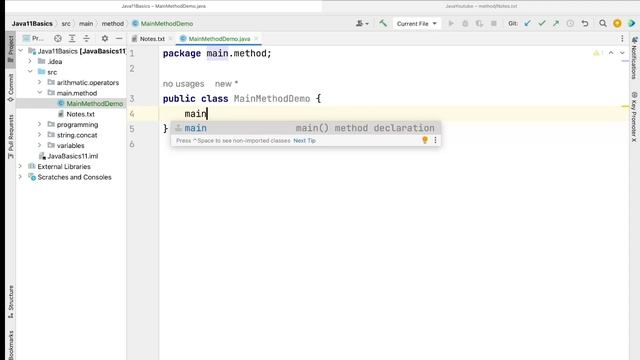Collapse the src folder

pos(30,72)
